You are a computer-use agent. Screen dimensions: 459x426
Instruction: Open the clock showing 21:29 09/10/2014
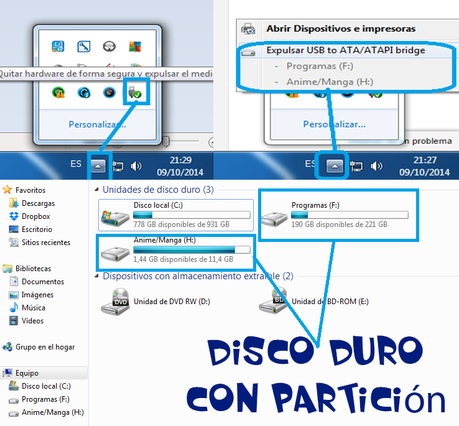180,166
